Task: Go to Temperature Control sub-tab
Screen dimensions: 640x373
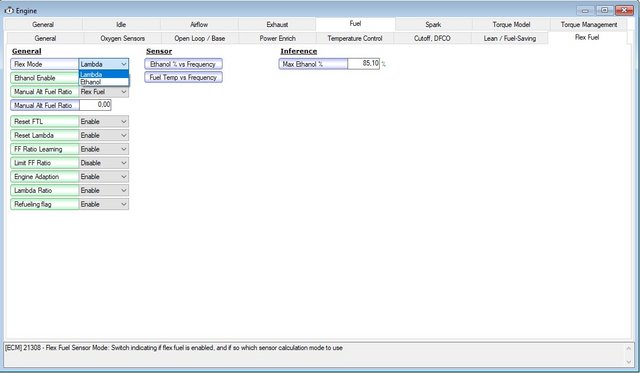Action: [355, 38]
